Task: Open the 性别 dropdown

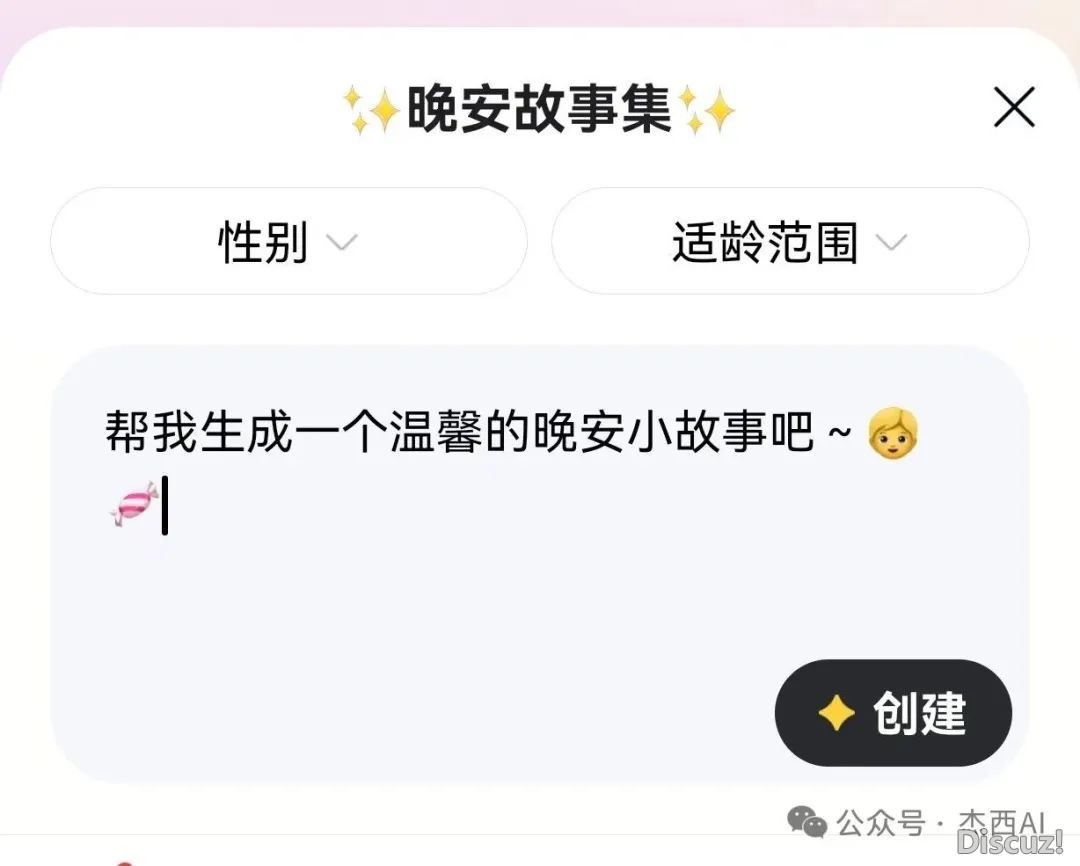Action: click(x=289, y=241)
